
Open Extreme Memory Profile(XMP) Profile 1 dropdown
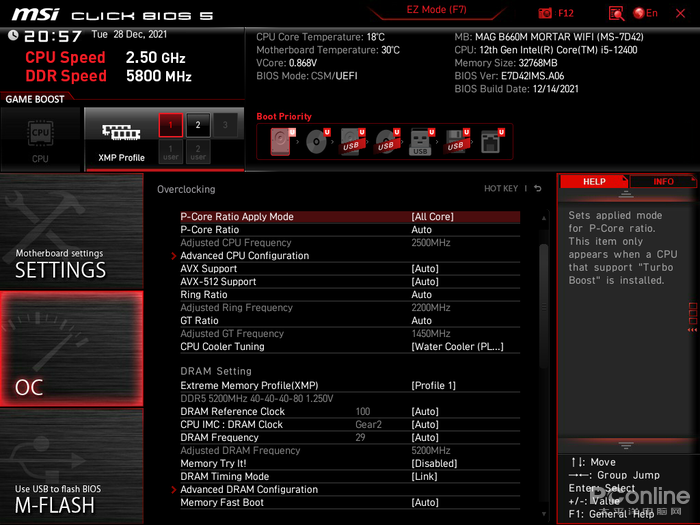433,386
